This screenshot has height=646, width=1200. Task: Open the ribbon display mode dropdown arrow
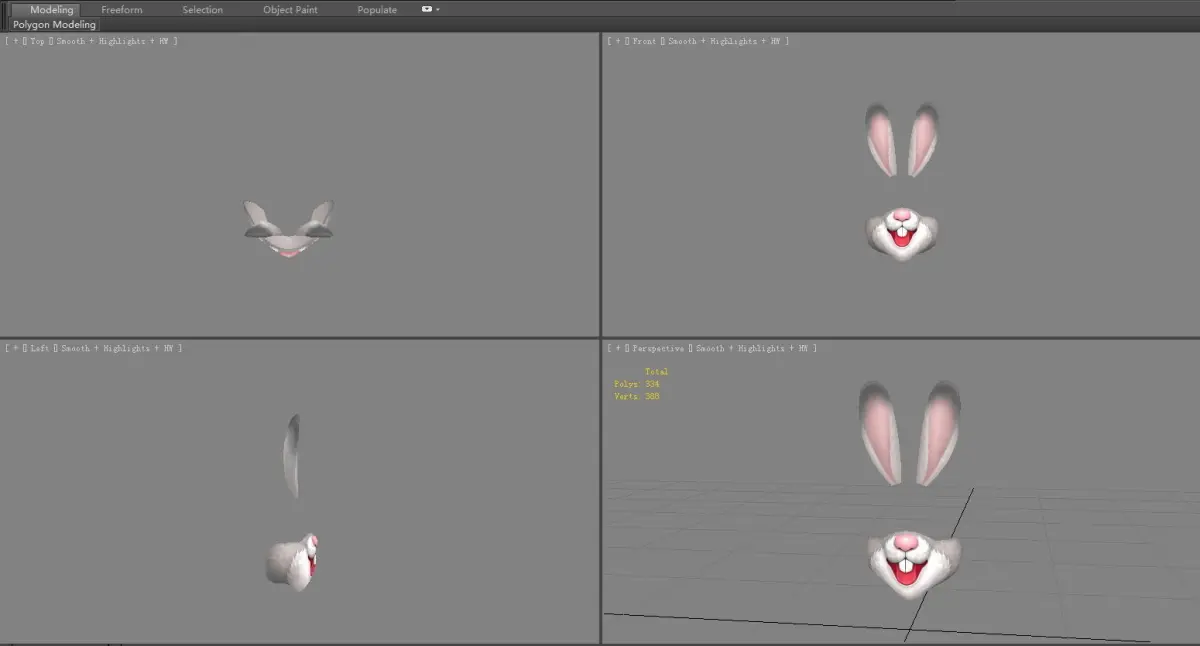click(x=438, y=9)
